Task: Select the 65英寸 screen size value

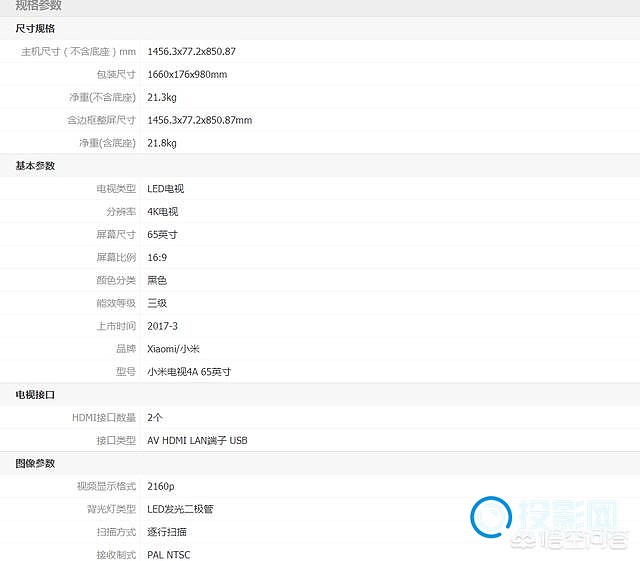Action: 162,234
